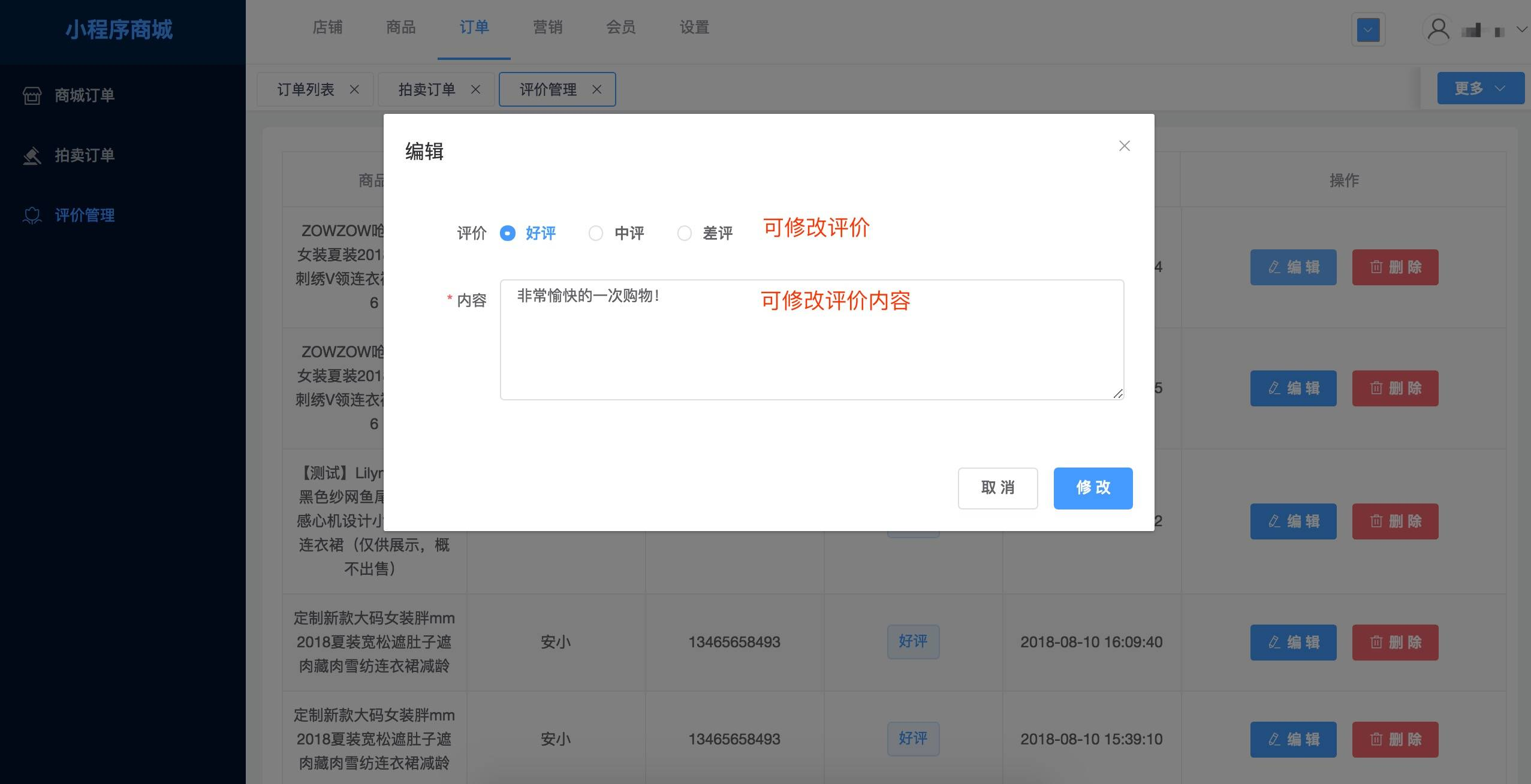Click the 好评 tag in the 15:39:10 row
The width and height of the screenshot is (1531, 784).
pos(913,739)
